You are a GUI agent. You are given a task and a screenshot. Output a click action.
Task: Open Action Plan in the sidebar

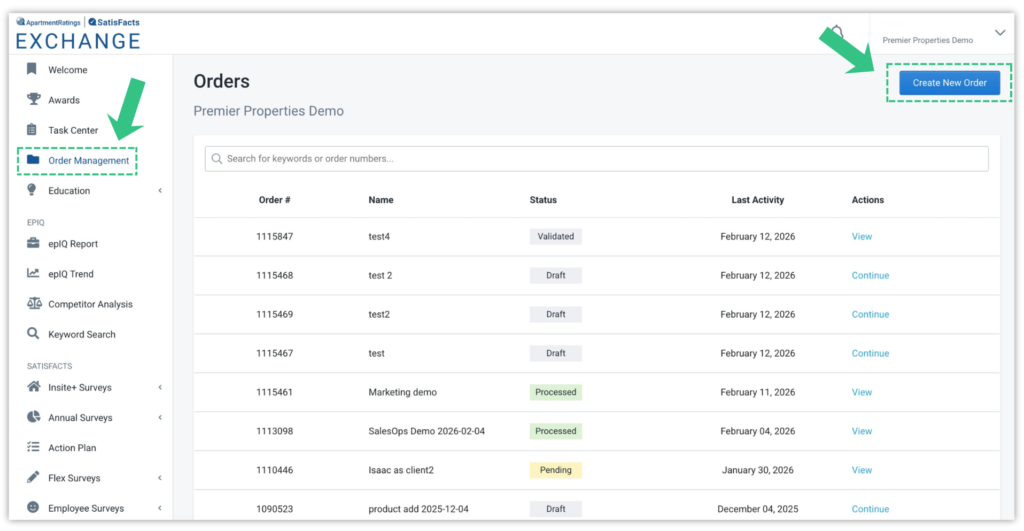[x=72, y=448]
